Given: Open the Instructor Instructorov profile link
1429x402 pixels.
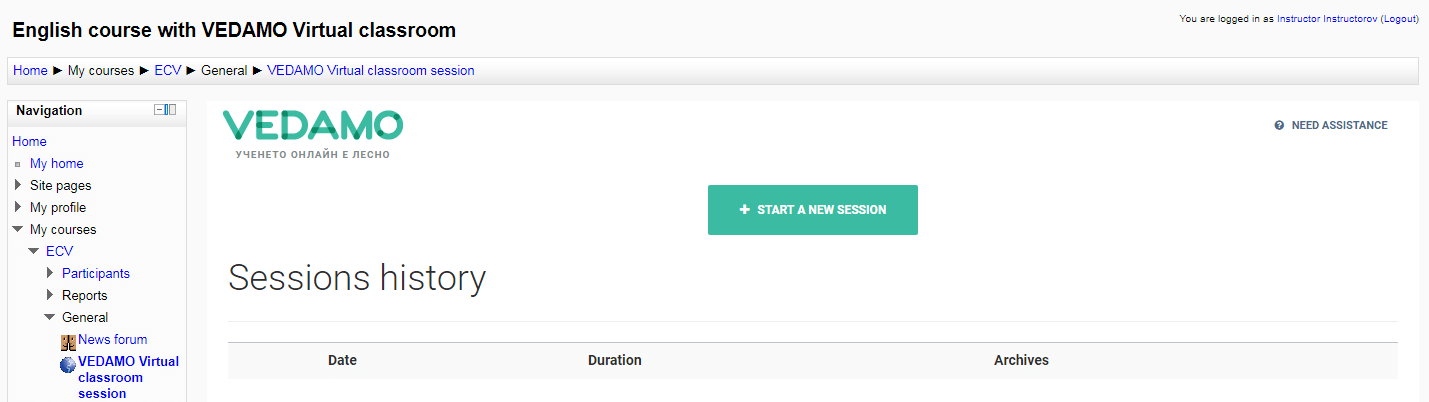Looking at the screenshot, I should [x=1327, y=18].
